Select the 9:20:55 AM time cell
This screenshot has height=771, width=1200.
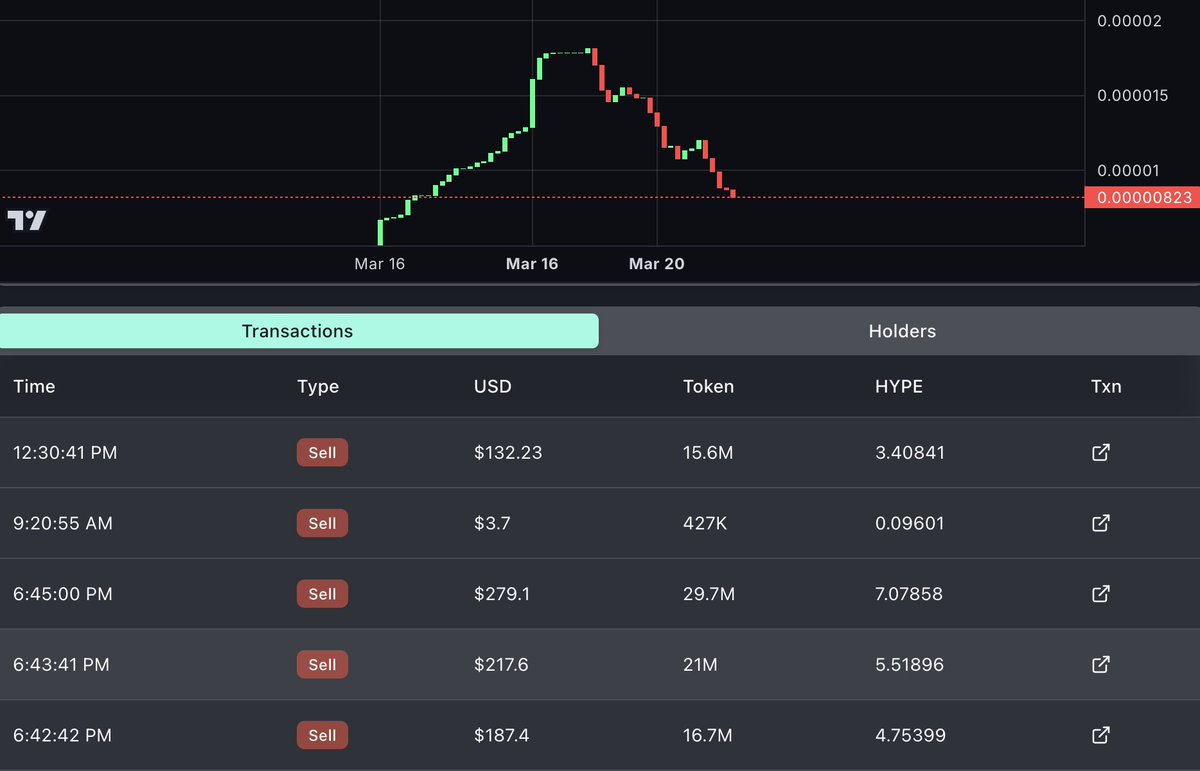pos(63,523)
